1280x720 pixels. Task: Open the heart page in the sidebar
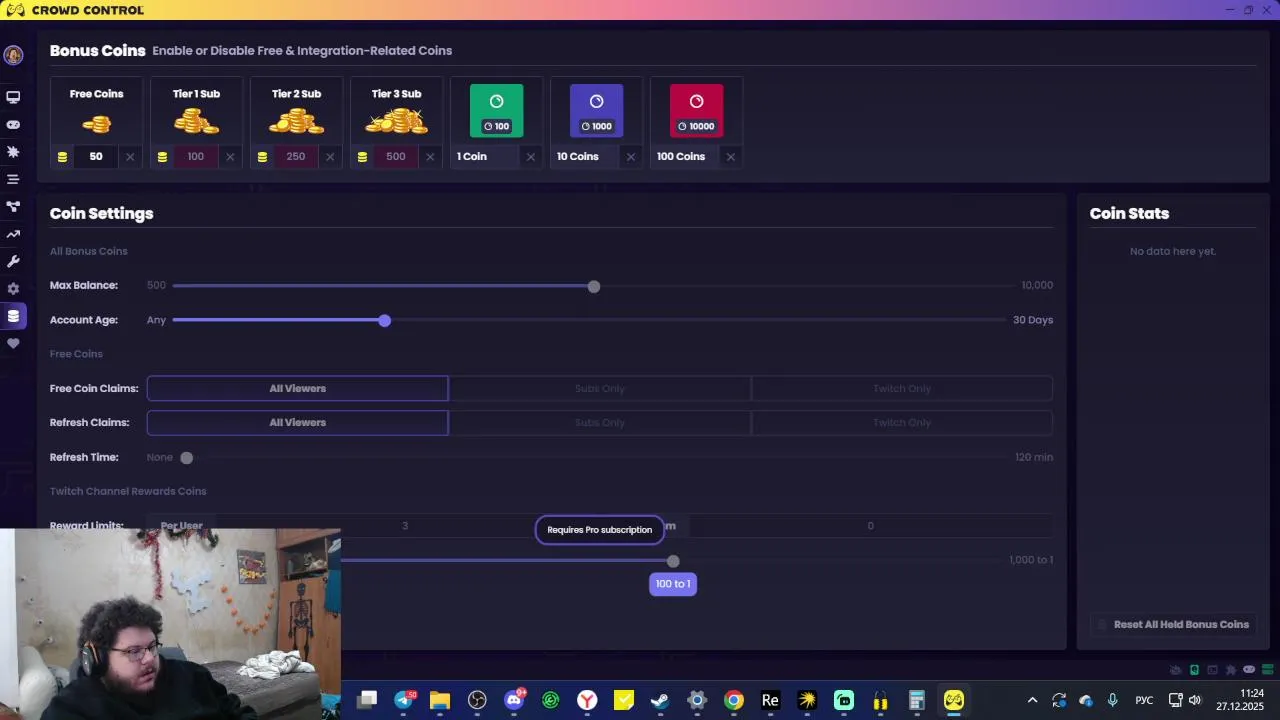[x=13, y=343]
